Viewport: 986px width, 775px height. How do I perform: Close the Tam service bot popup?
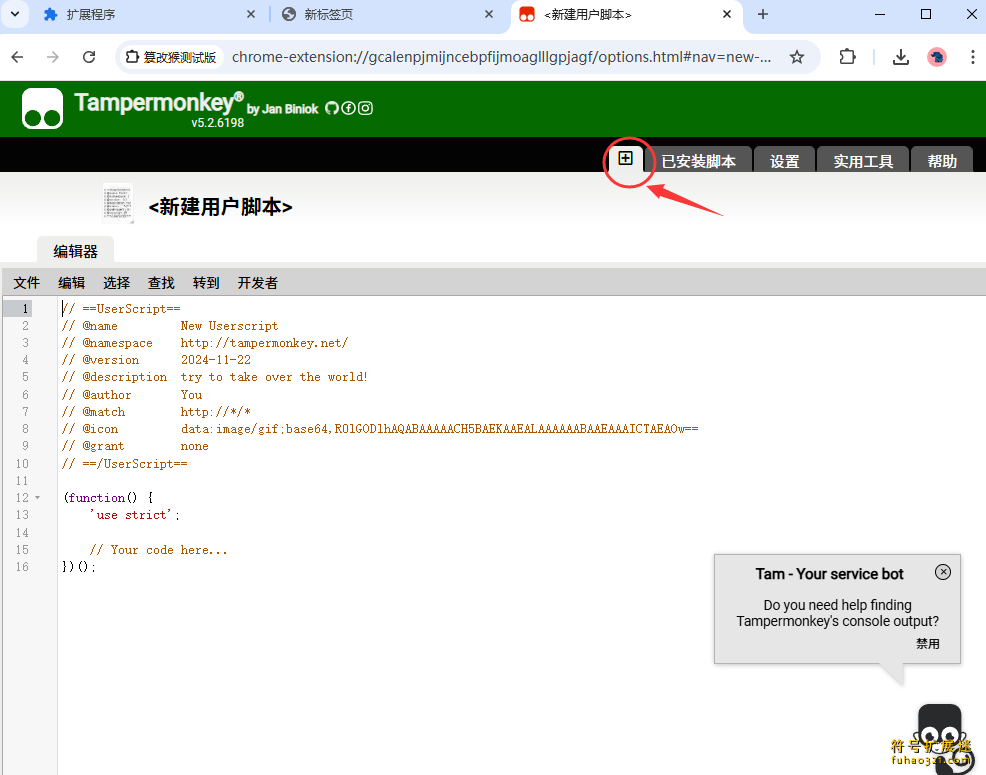click(943, 572)
